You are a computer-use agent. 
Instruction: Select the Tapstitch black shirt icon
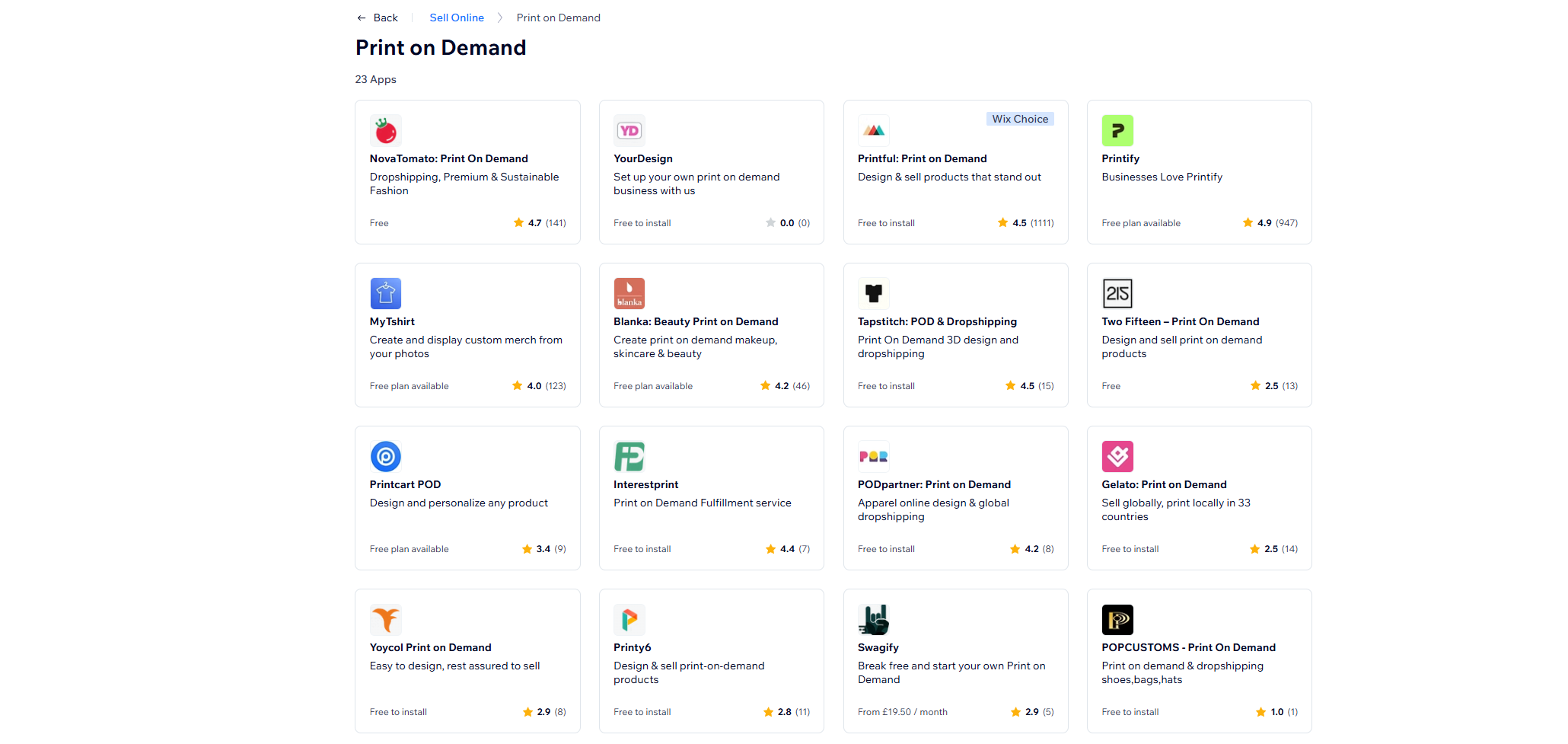point(873,294)
